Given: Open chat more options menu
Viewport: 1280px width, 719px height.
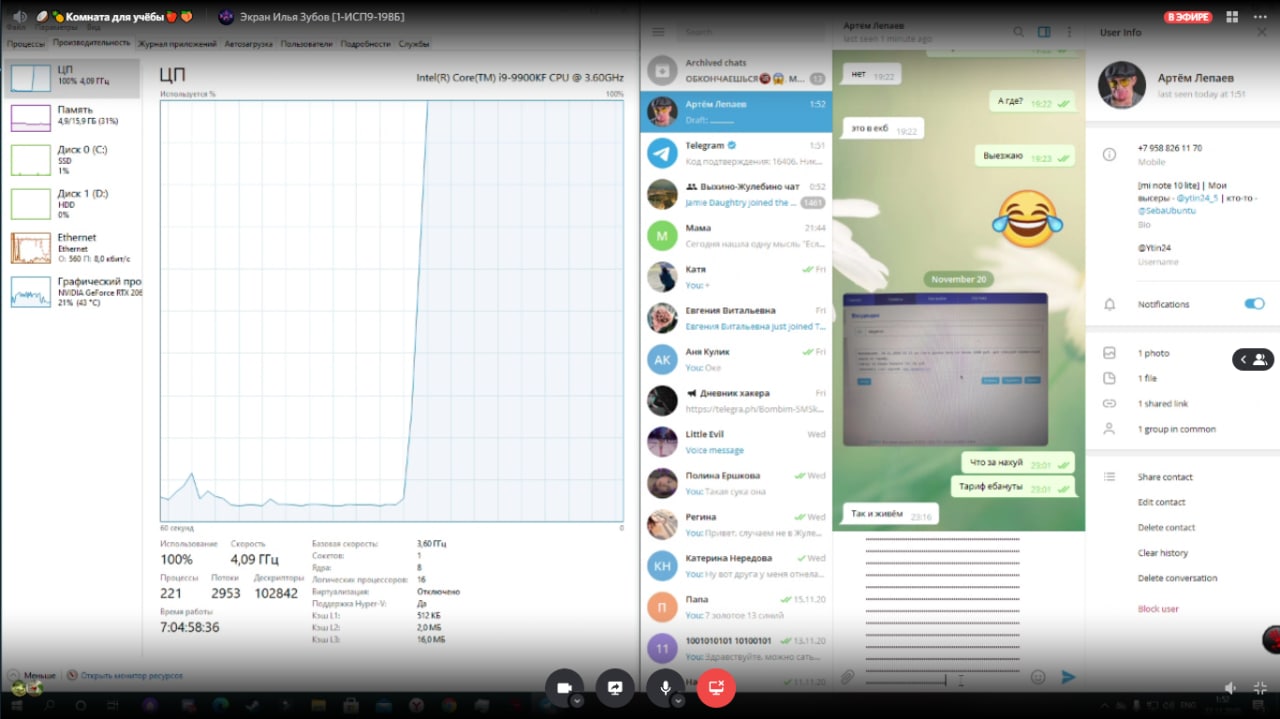Looking at the screenshot, I should (x=1068, y=32).
